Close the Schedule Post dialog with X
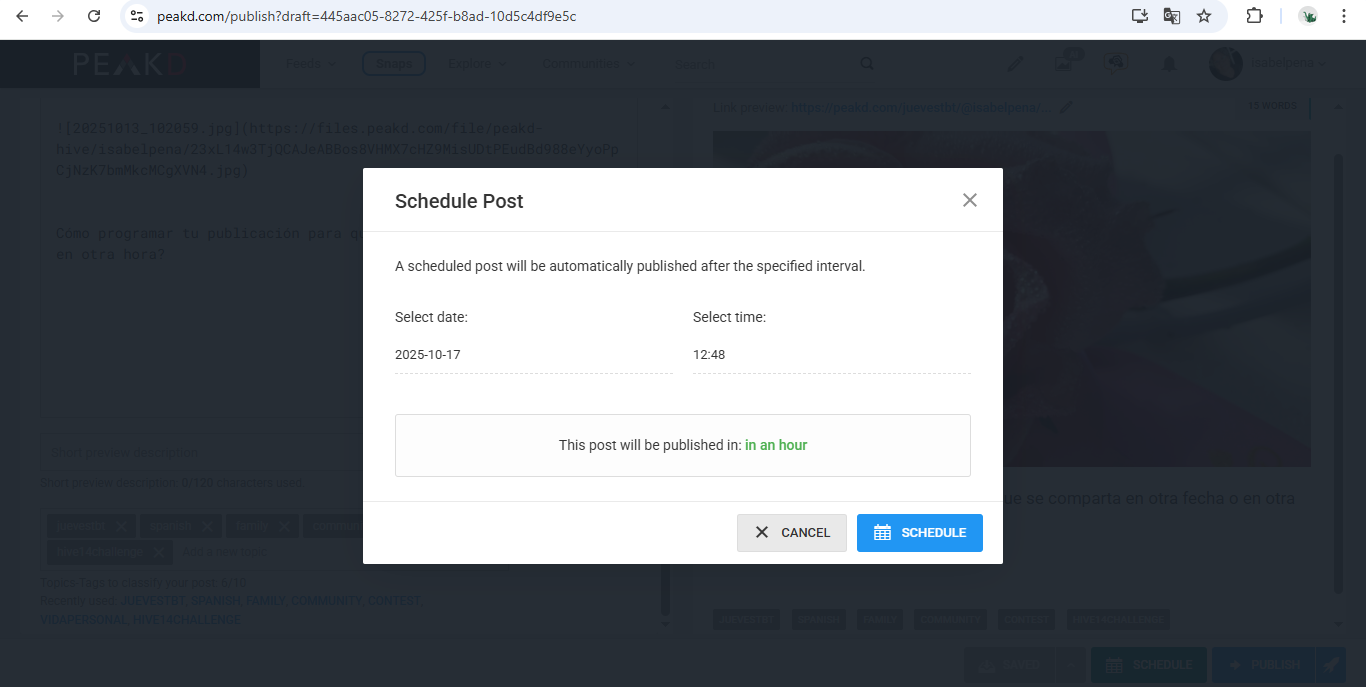1366x687 pixels. coord(969,200)
